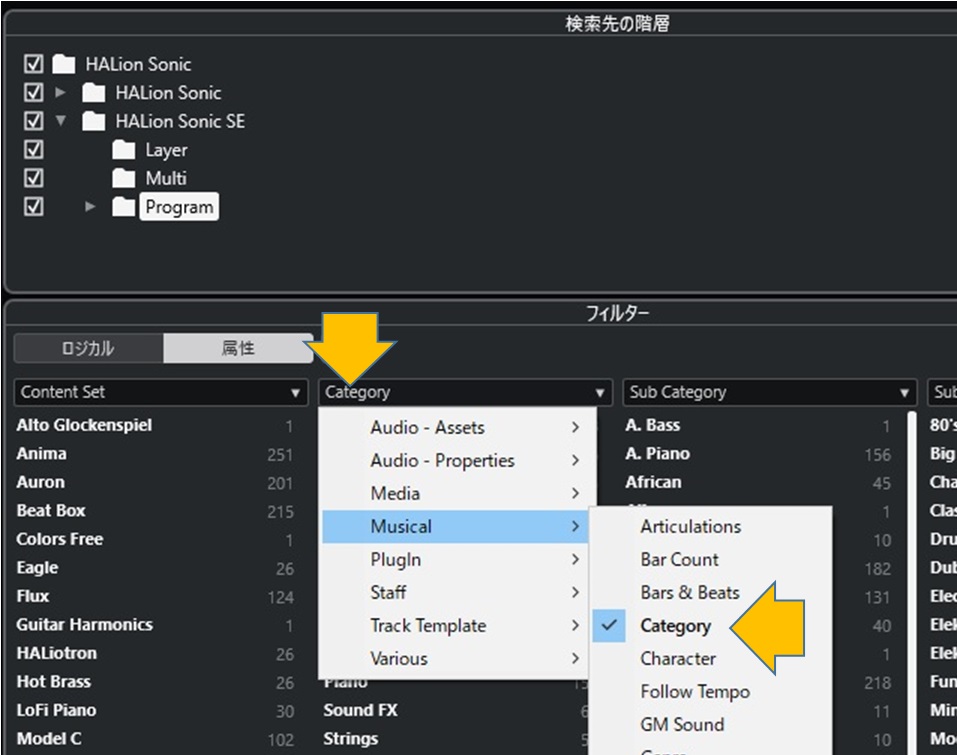This screenshot has width=957, height=755.
Task: Click the Sub Category list scrollbar
Action: pyautogui.click(x=912, y=580)
